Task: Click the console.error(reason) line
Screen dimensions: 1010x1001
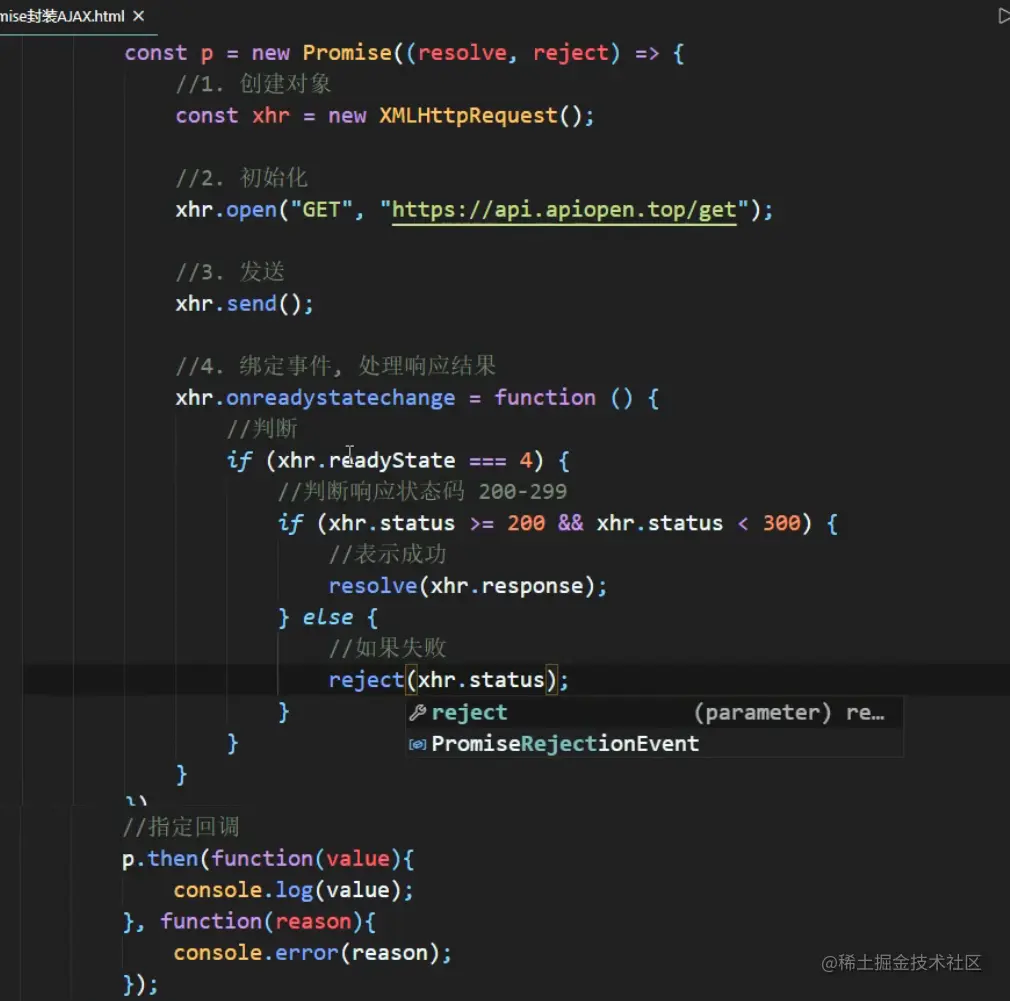Action: coord(312,953)
